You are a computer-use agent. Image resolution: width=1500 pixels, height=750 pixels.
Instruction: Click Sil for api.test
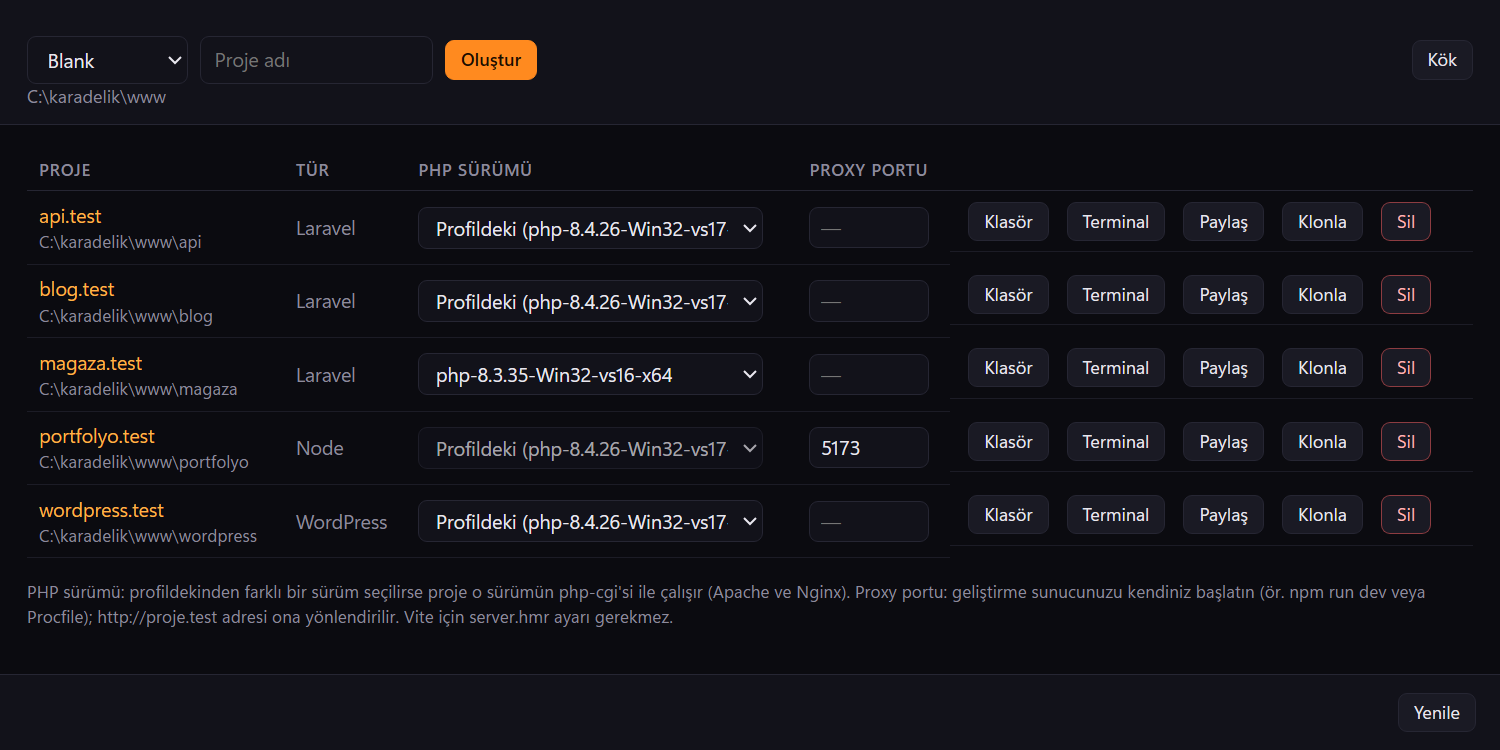click(1406, 222)
